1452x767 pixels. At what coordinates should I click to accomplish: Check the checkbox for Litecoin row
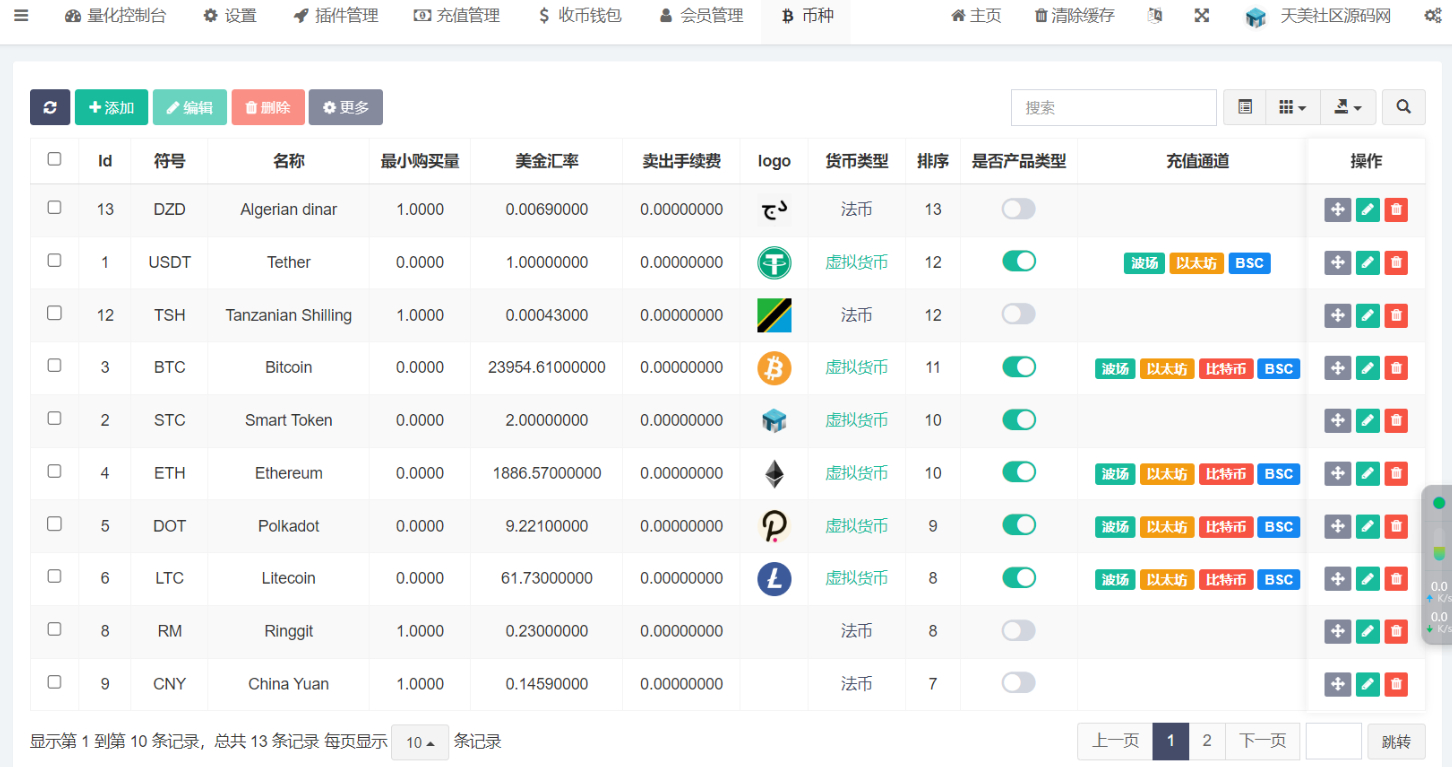point(55,577)
